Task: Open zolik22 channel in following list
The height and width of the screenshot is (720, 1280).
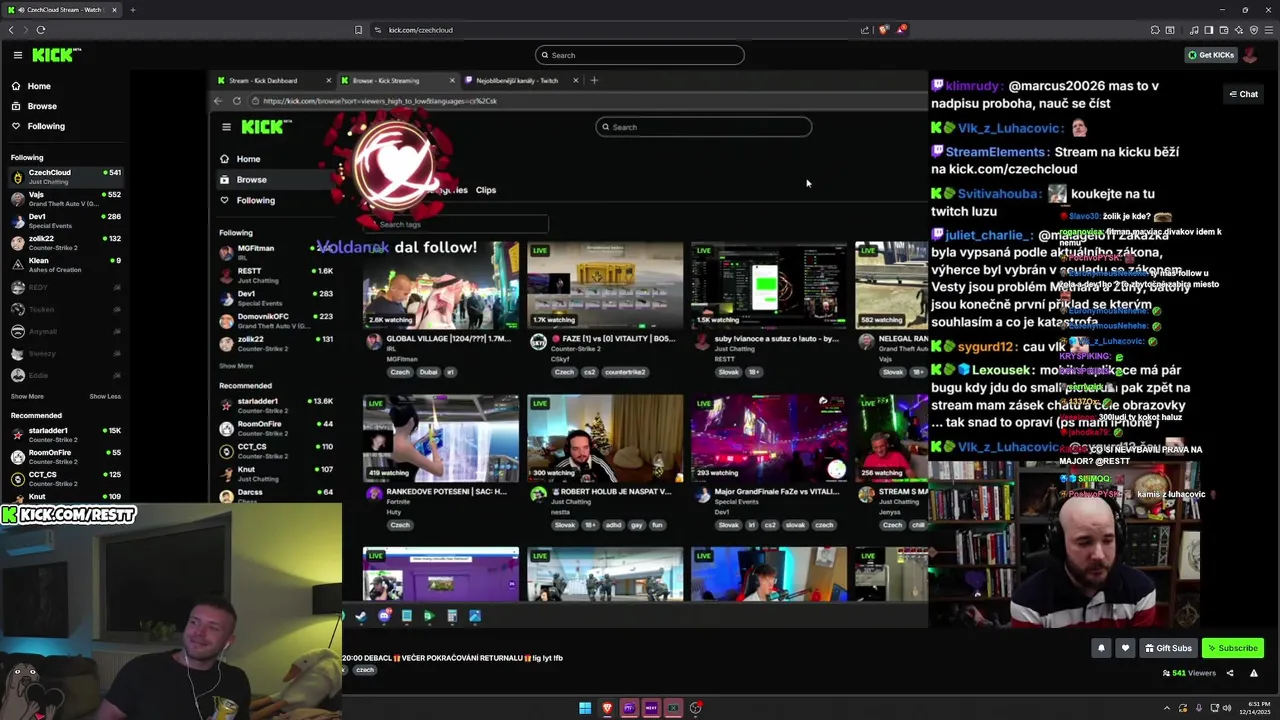Action: (65, 243)
